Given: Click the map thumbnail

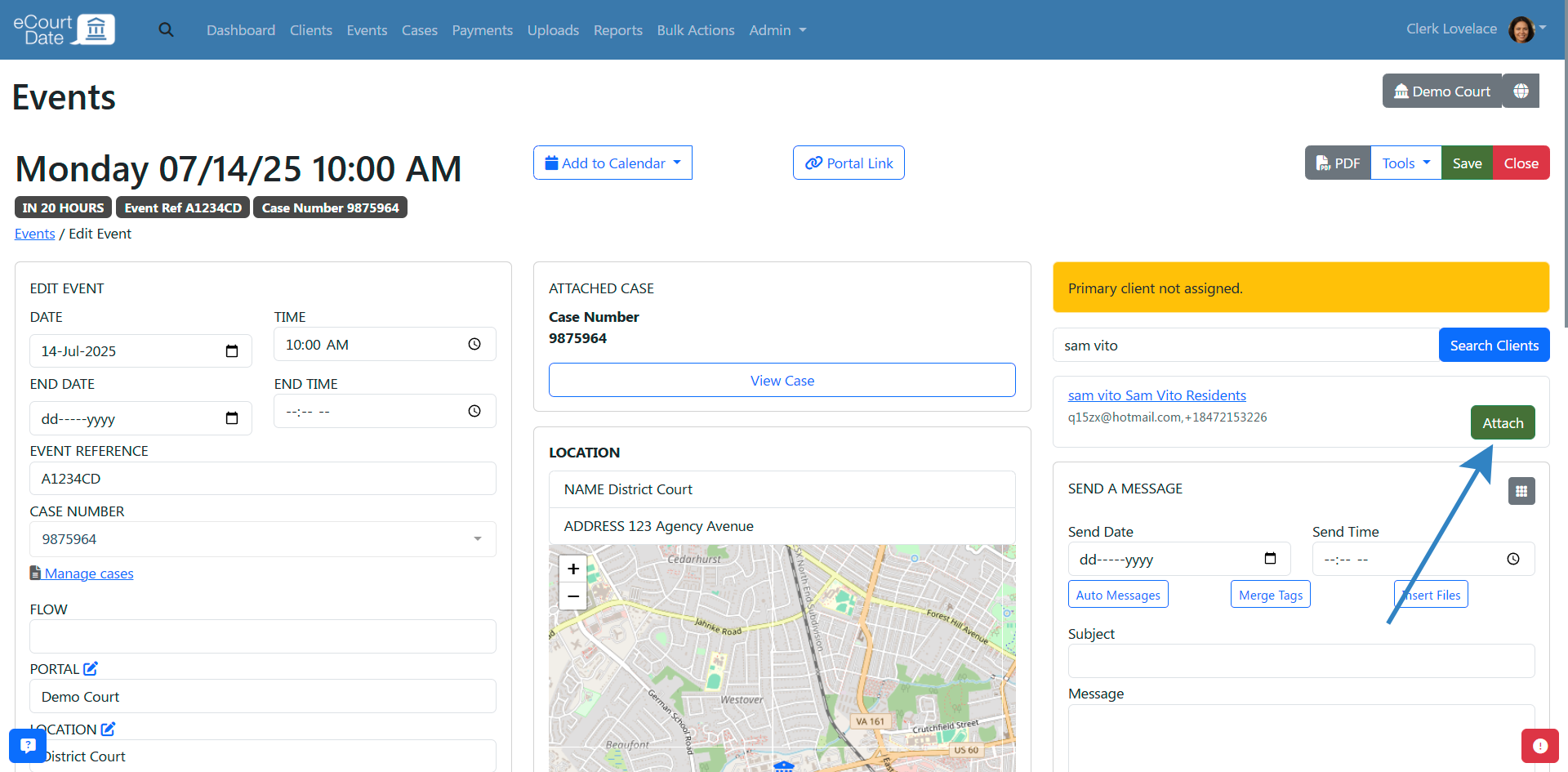Looking at the screenshot, I should click(782, 658).
